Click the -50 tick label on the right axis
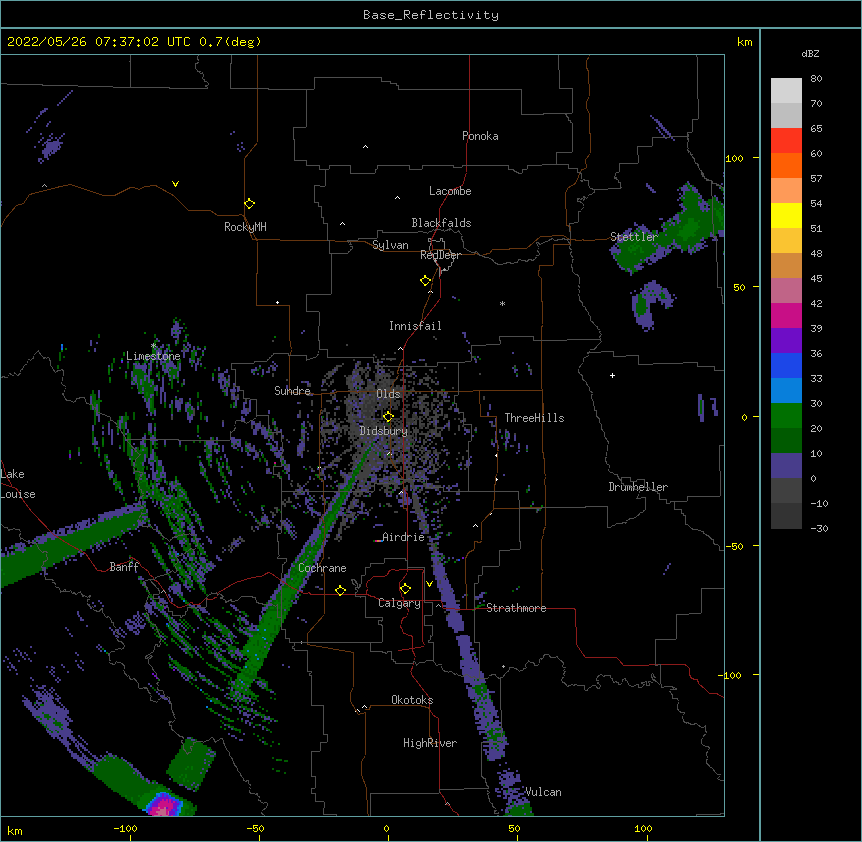 (734, 546)
